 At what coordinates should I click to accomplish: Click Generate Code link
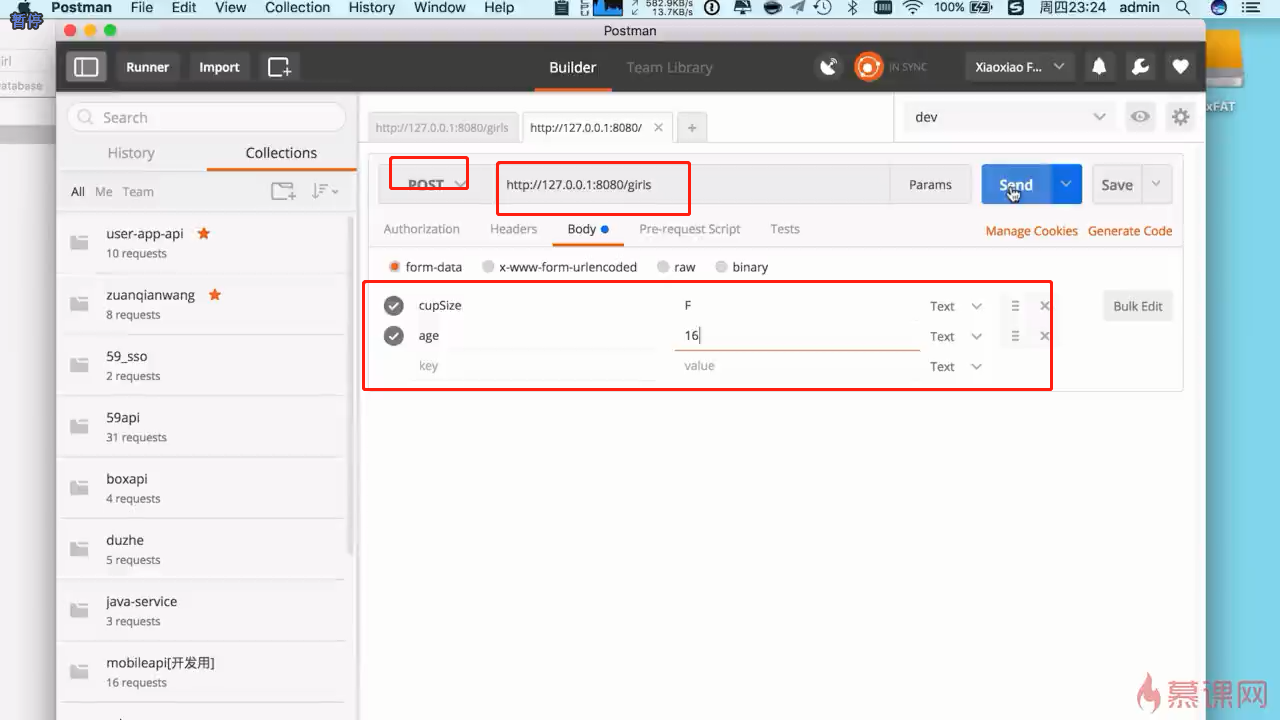point(1130,231)
